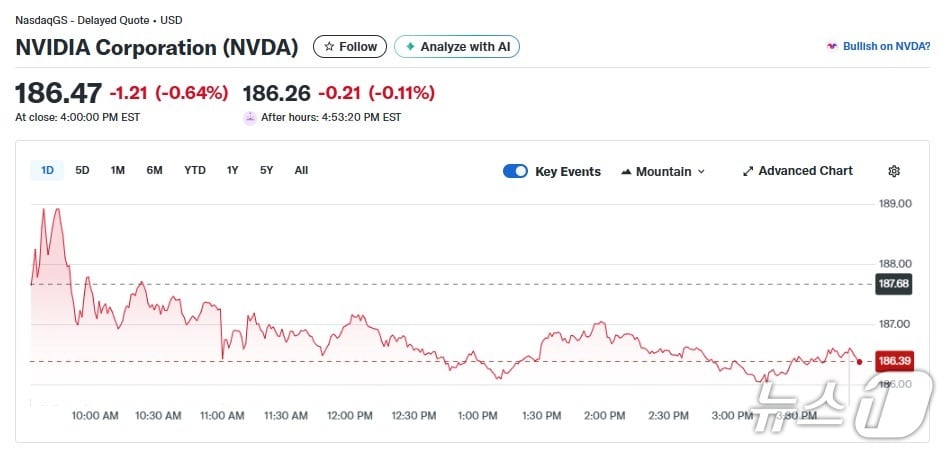Select the 1Y time range

[x=232, y=170]
